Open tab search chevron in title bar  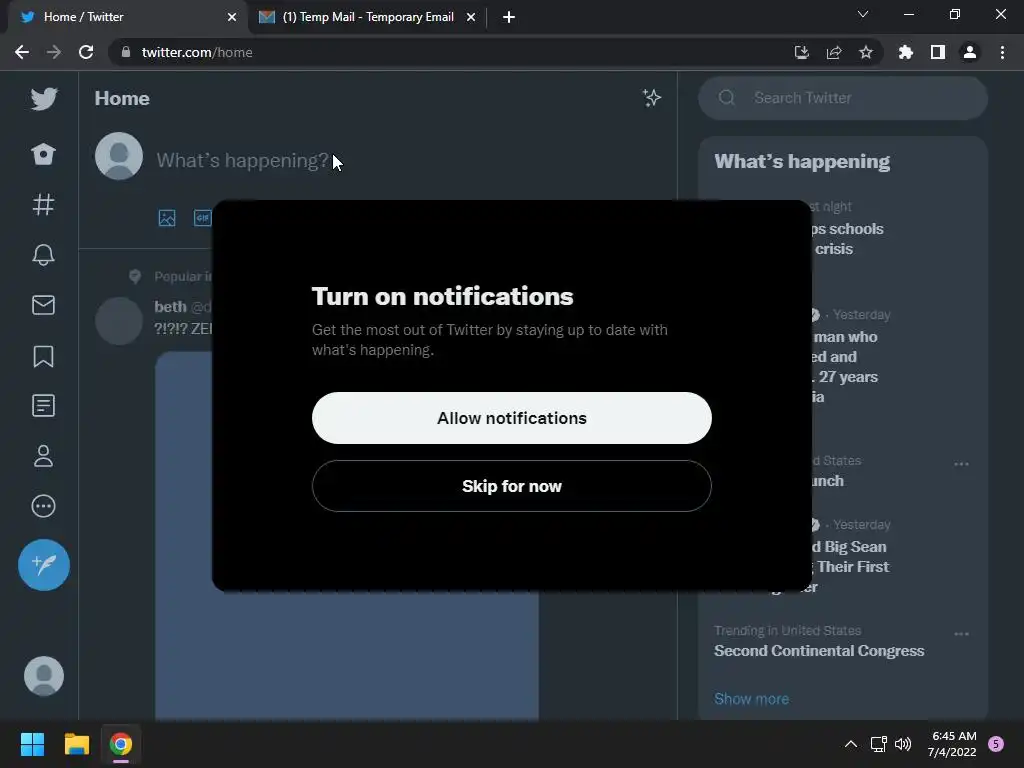[863, 14]
